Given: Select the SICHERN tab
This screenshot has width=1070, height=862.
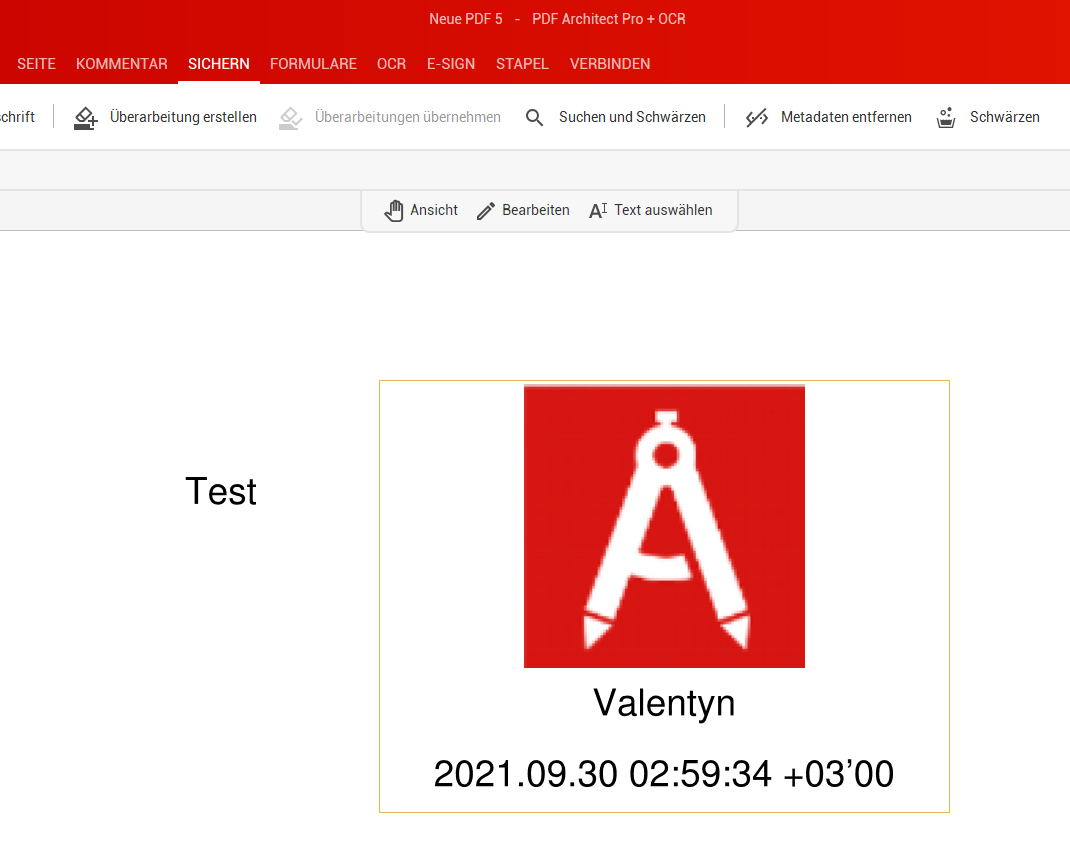Looking at the screenshot, I should coord(218,64).
